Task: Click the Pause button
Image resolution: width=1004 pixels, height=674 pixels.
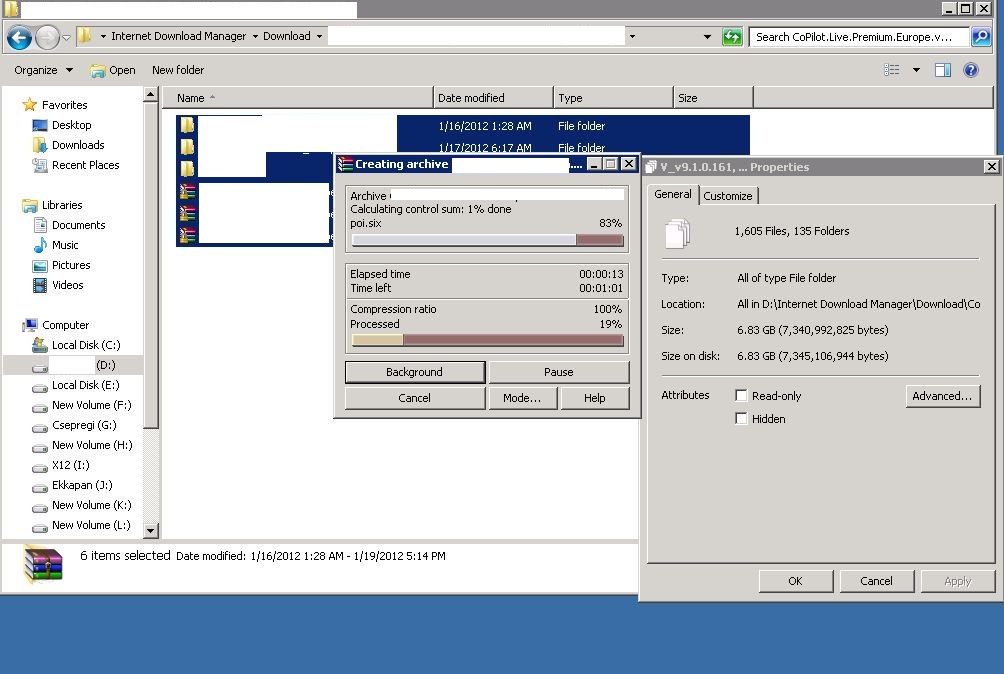Action: pyautogui.click(x=558, y=372)
